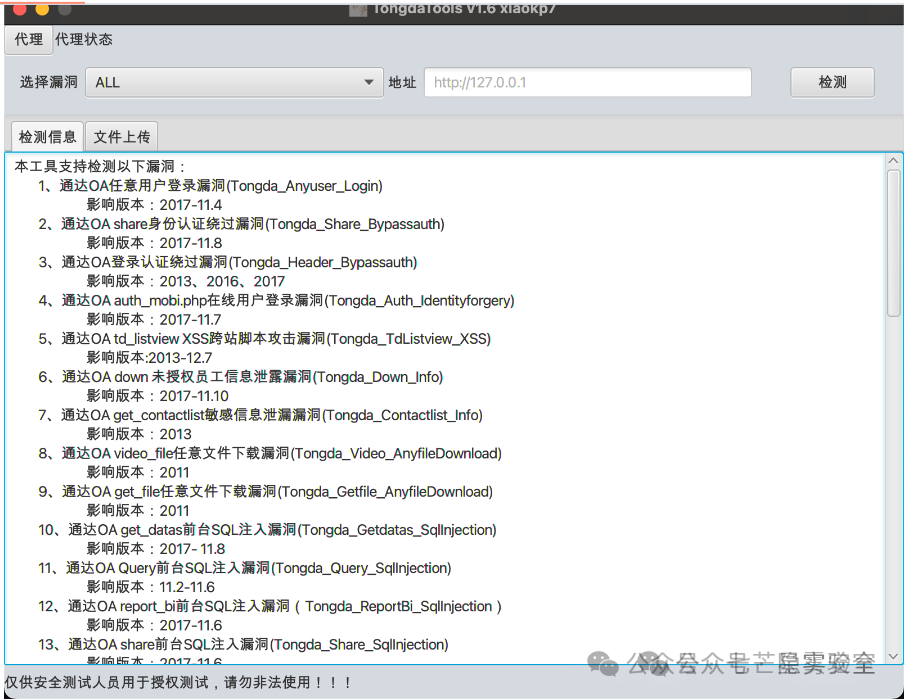Screen dimensions: 904x699
Task: Close the TongdaTools window
Action: [20, 9]
